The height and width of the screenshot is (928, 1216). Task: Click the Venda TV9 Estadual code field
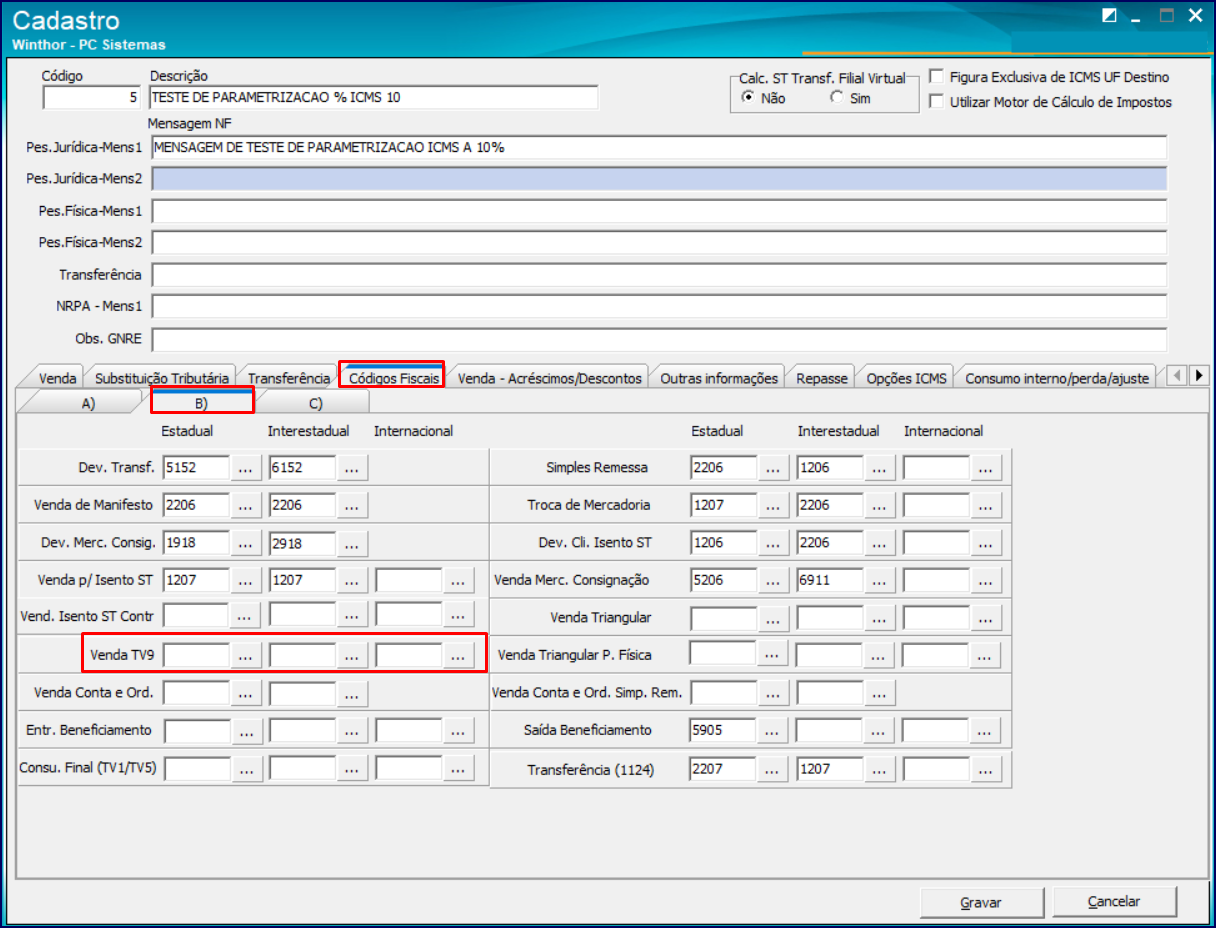197,655
